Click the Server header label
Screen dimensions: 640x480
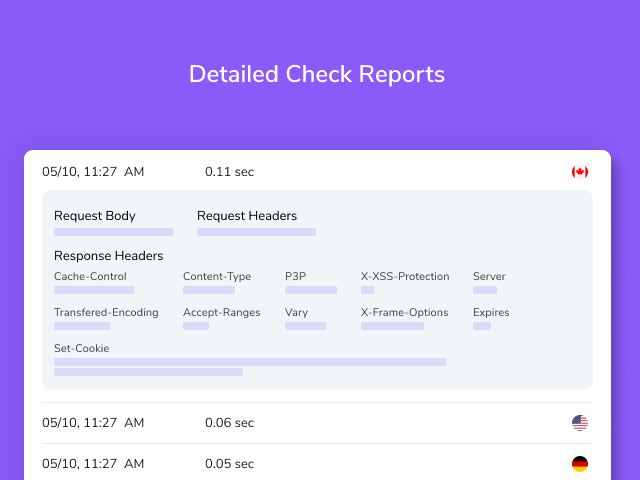pos(489,276)
